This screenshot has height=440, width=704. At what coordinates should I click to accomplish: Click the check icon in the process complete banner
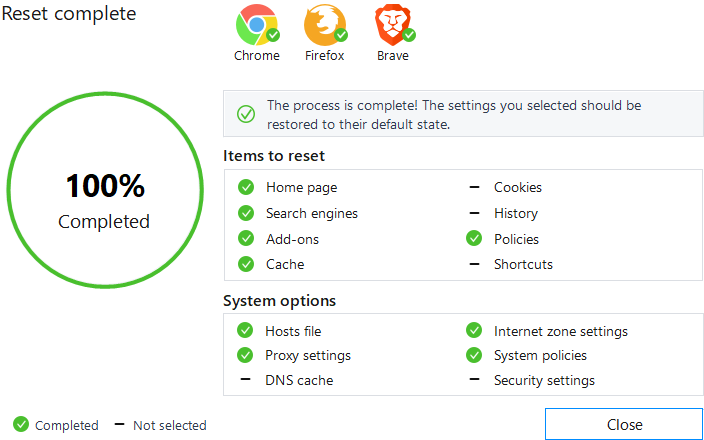[246, 114]
